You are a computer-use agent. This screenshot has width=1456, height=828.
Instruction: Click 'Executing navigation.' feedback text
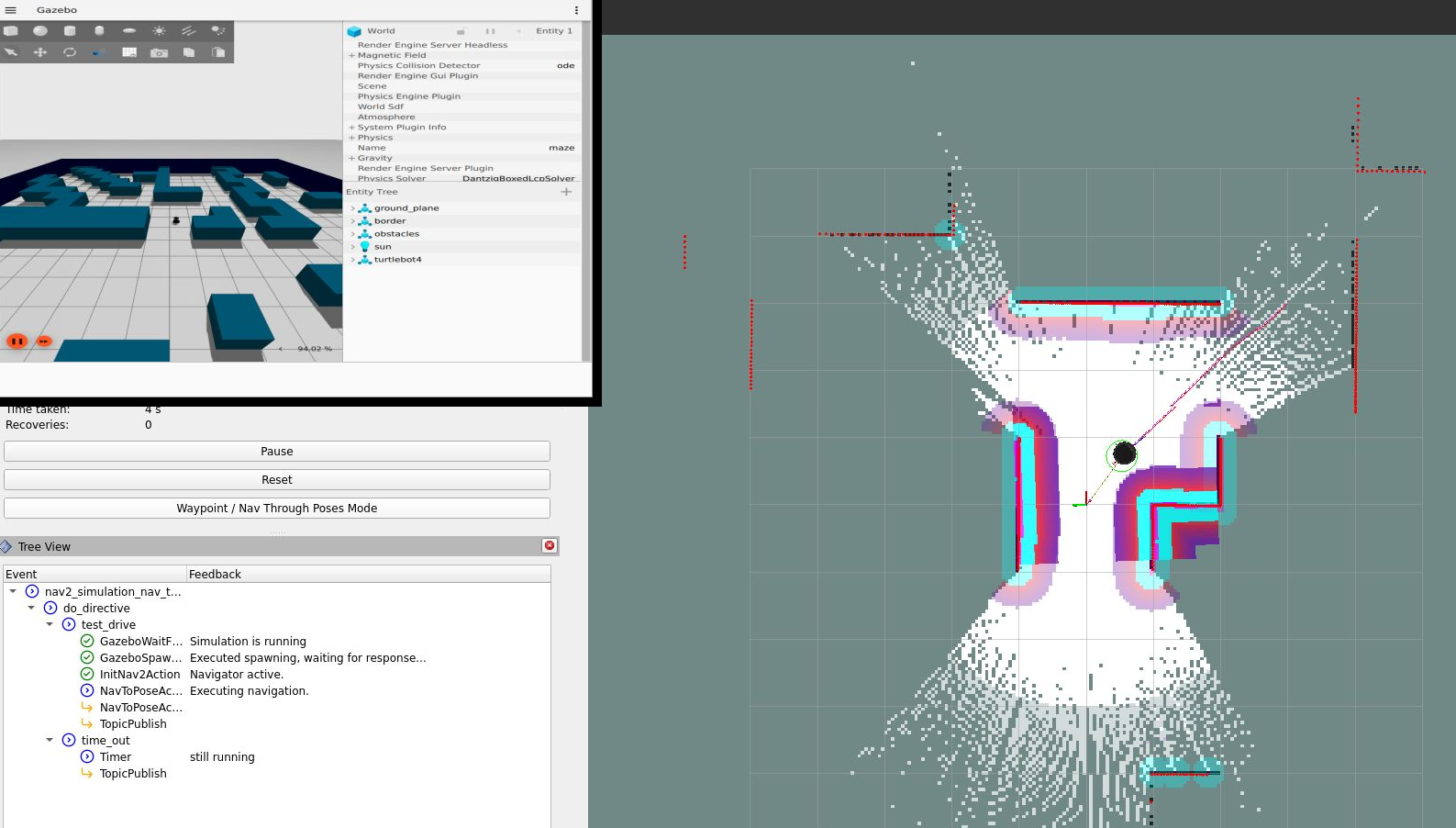coord(250,691)
